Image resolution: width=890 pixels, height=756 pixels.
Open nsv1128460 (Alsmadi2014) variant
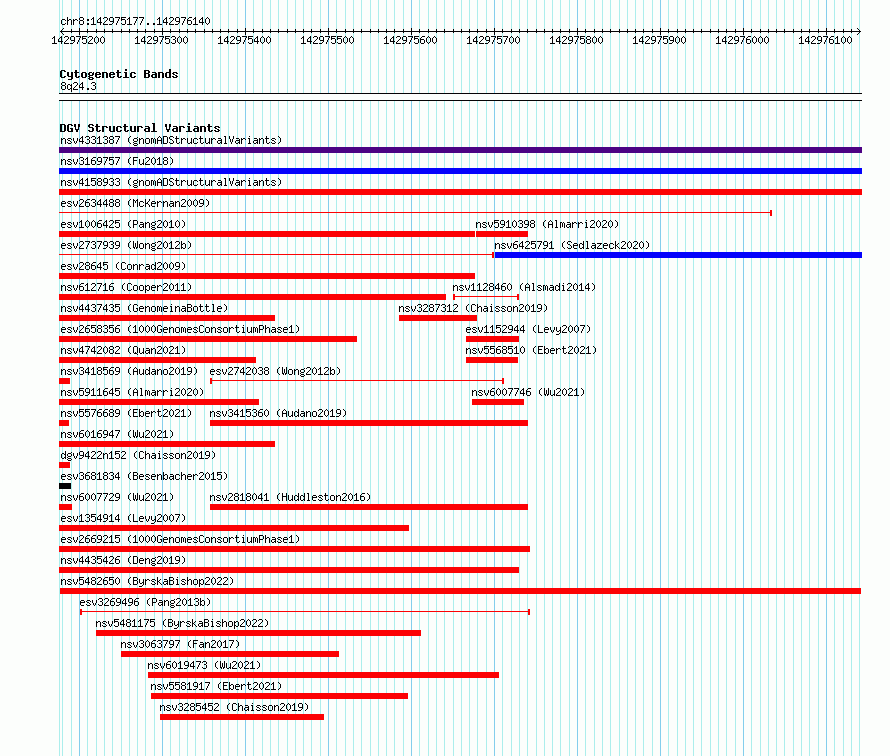524,287
